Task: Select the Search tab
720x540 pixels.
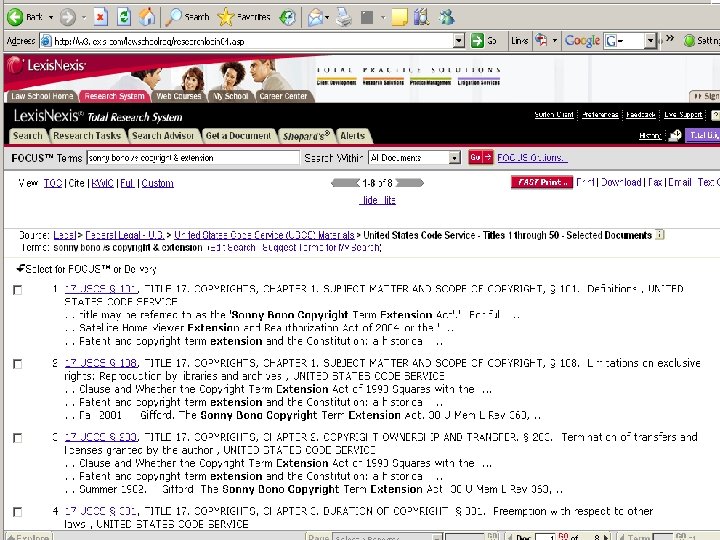Action: 28,135
